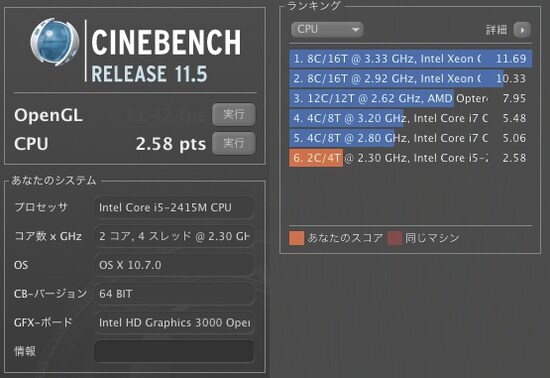This screenshot has height=378, width=550.
Task: Click the OS field showing OS X 10.7.0
Action: (x=174, y=265)
